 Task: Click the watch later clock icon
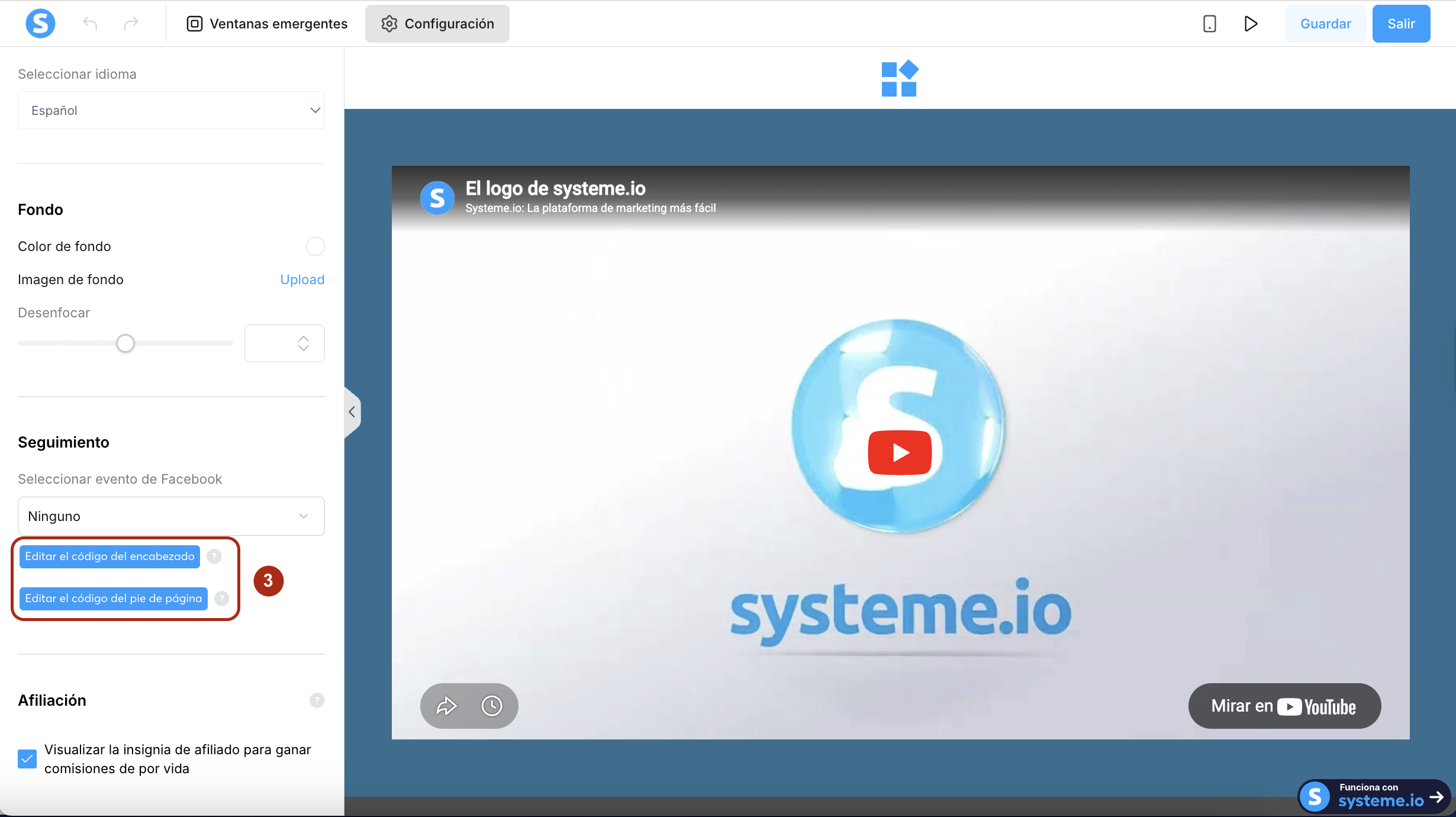click(491, 706)
